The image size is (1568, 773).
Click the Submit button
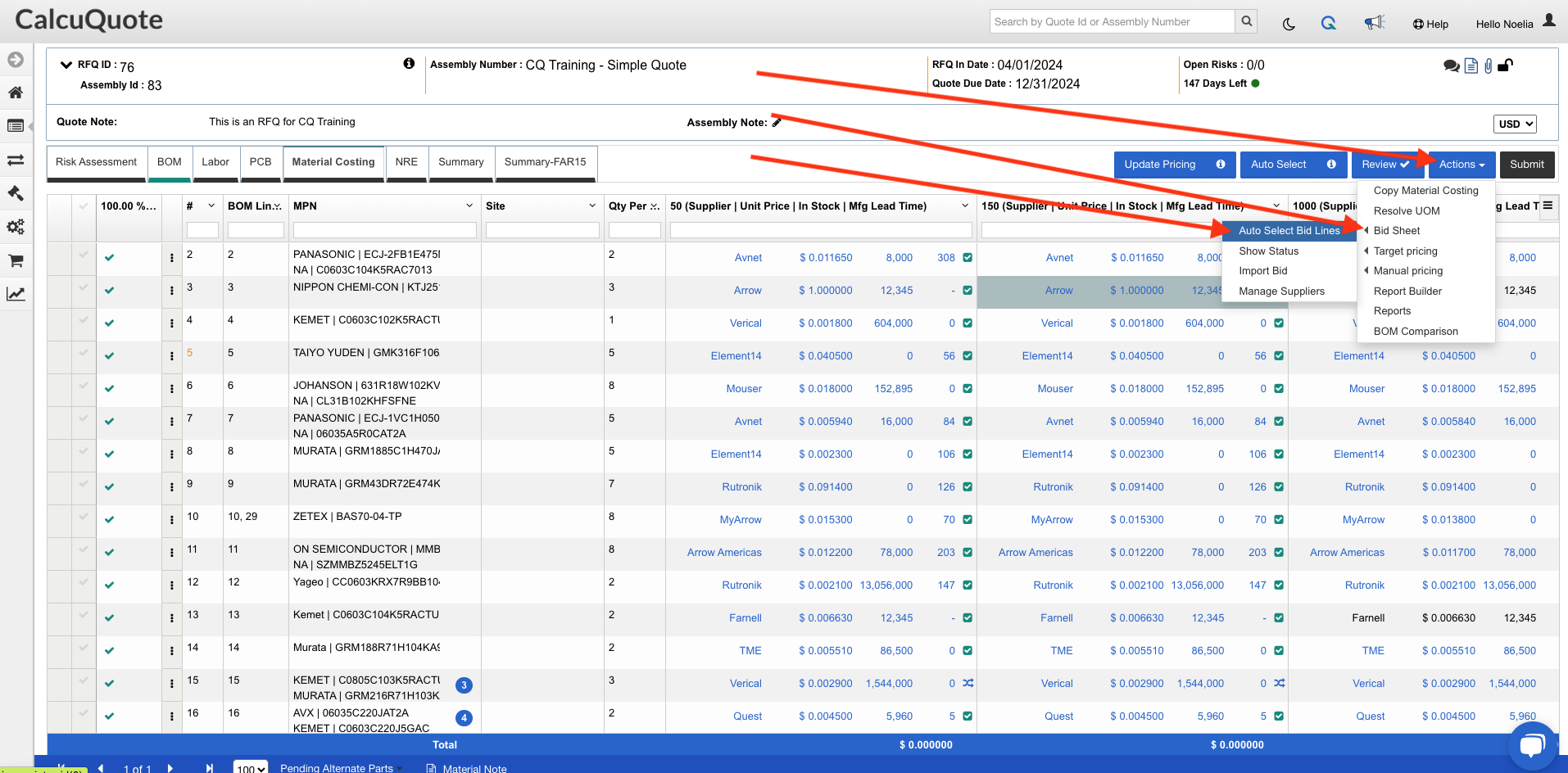(1527, 165)
